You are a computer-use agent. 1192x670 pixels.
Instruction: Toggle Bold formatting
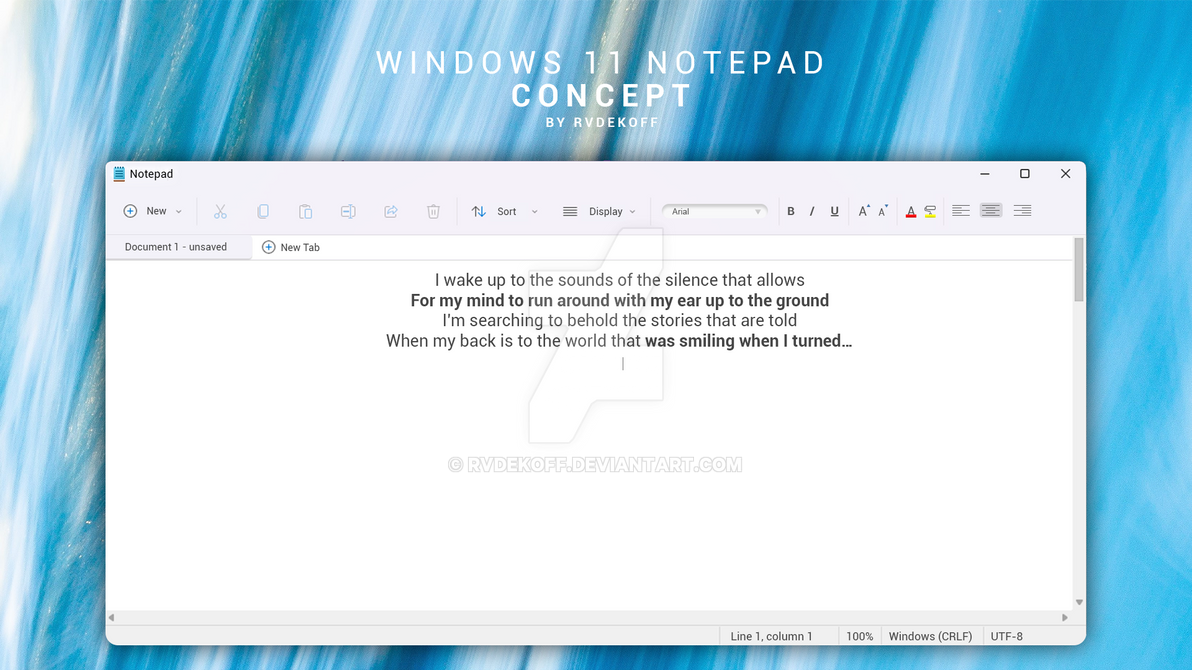coord(791,211)
